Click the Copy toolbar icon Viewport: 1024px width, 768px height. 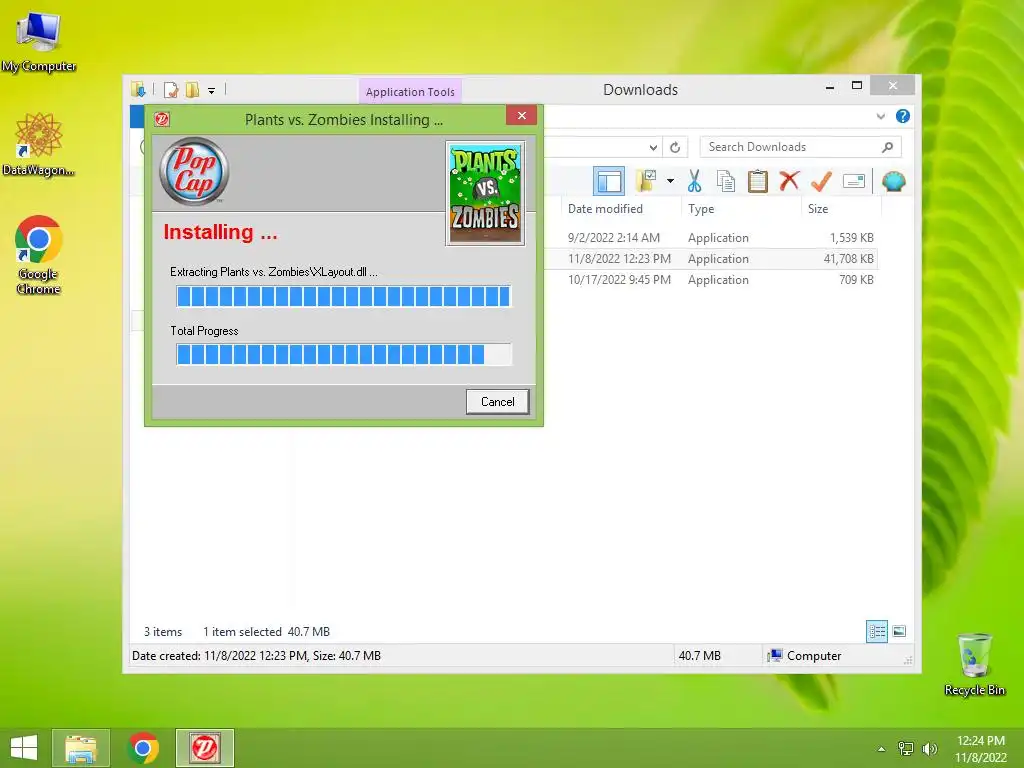pyautogui.click(x=726, y=181)
